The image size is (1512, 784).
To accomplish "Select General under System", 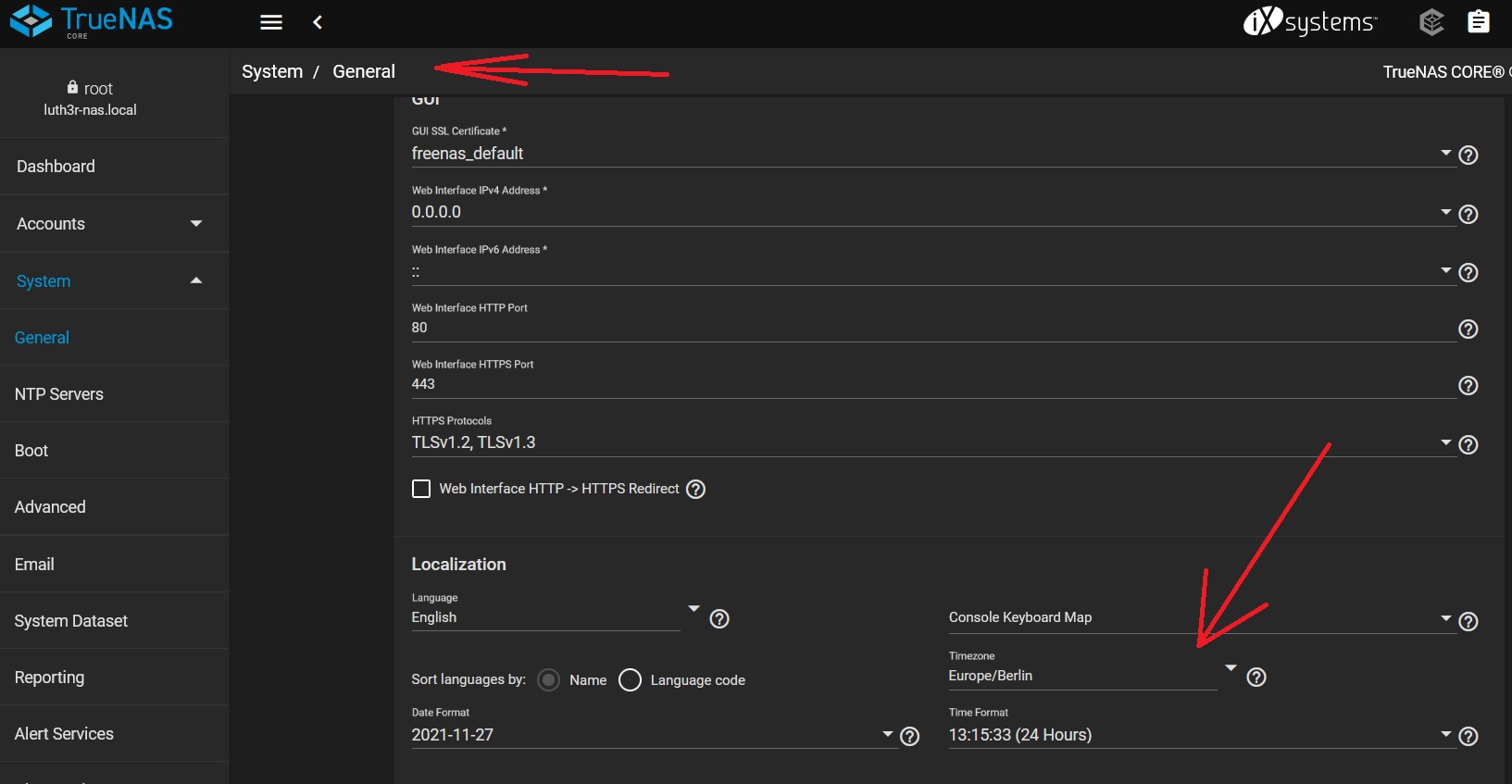I will [x=114, y=338].
